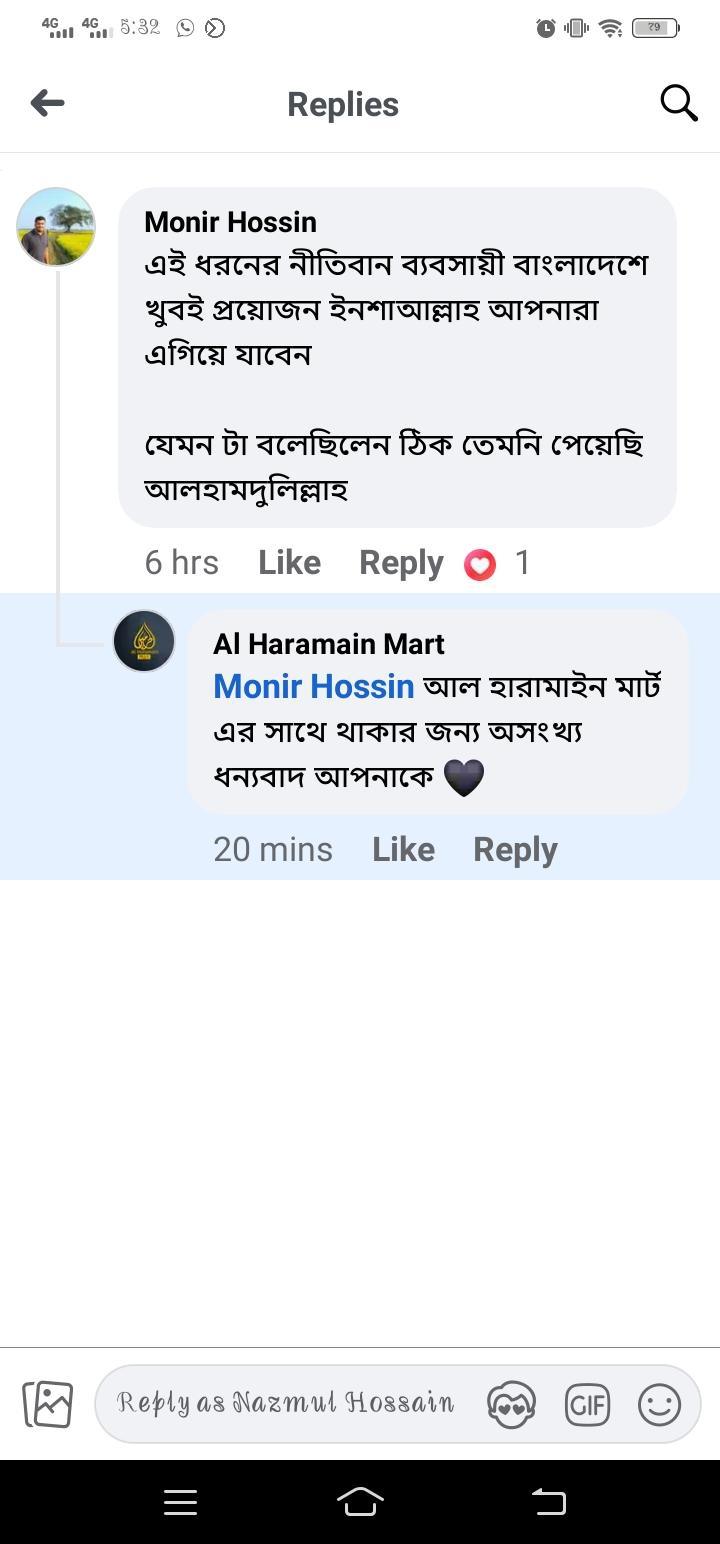Reply to Monir Hossin's comment

[x=401, y=563]
